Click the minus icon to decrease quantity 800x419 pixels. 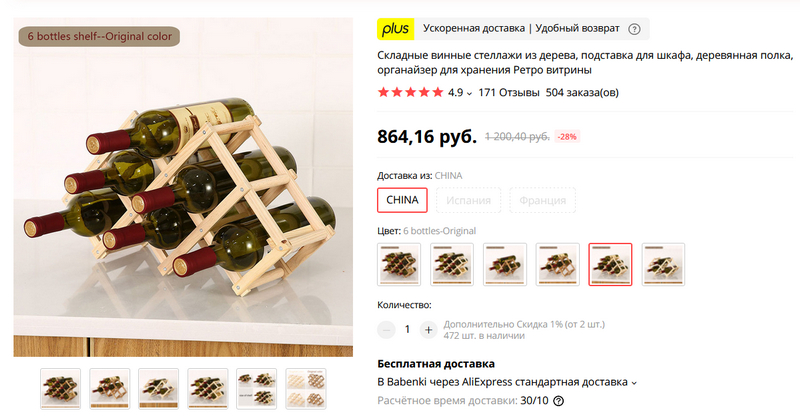[x=386, y=330]
